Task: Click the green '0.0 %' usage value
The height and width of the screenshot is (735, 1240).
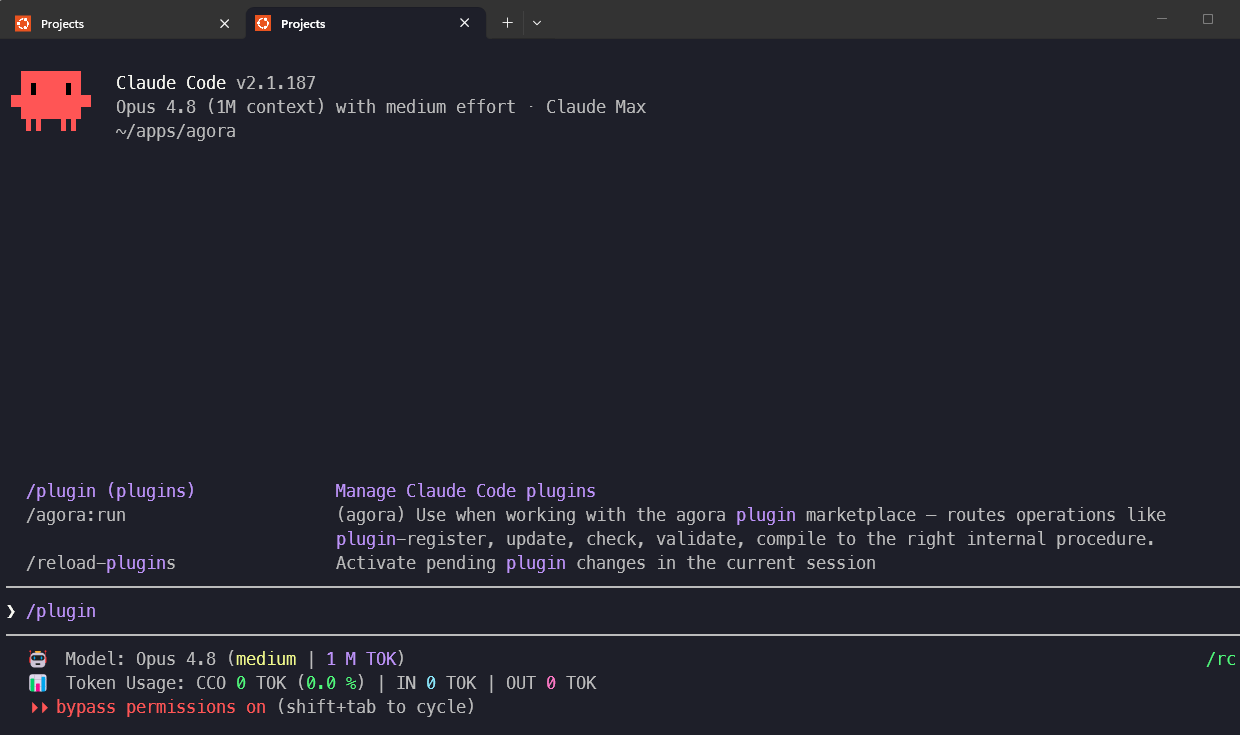Action: coord(331,683)
